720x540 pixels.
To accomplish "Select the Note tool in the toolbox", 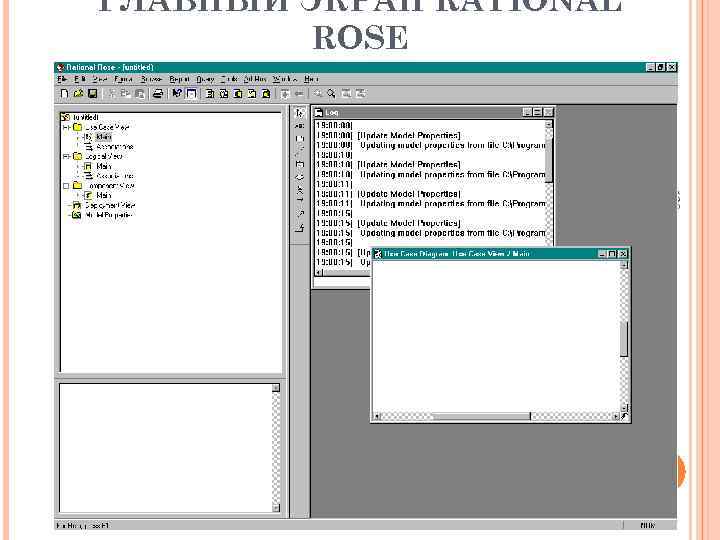I will tap(299, 138).
